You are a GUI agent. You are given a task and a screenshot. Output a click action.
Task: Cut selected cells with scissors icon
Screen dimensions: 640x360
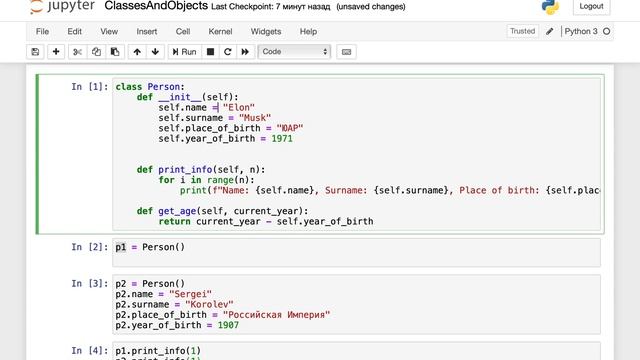pyautogui.click(x=77, y=52)
